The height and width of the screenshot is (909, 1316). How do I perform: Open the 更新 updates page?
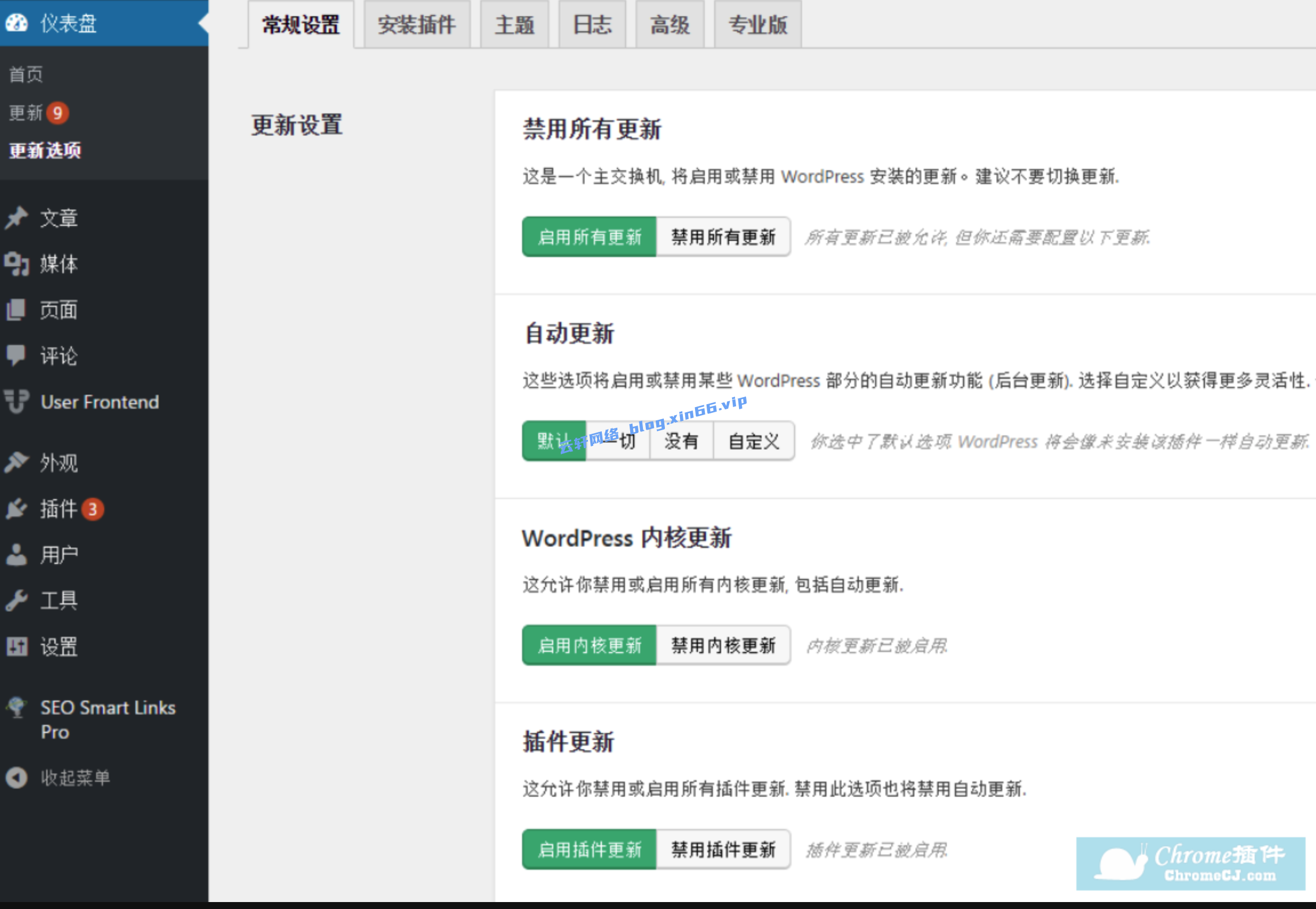(26, 112)
